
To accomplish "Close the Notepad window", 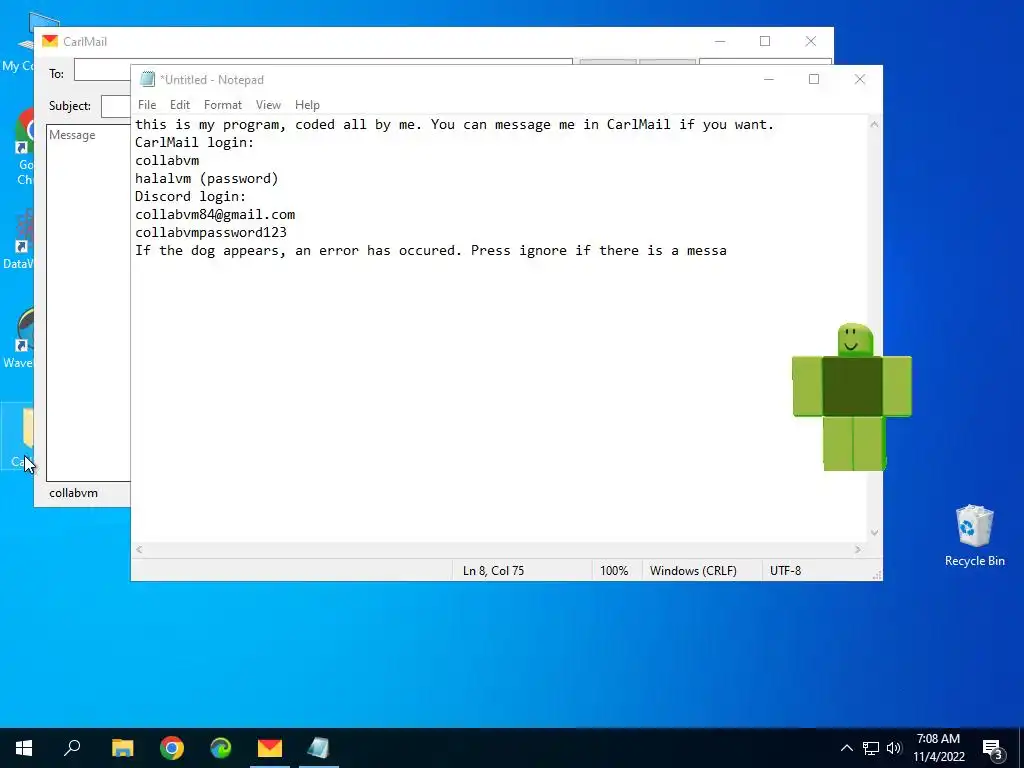I will (859, 79).
